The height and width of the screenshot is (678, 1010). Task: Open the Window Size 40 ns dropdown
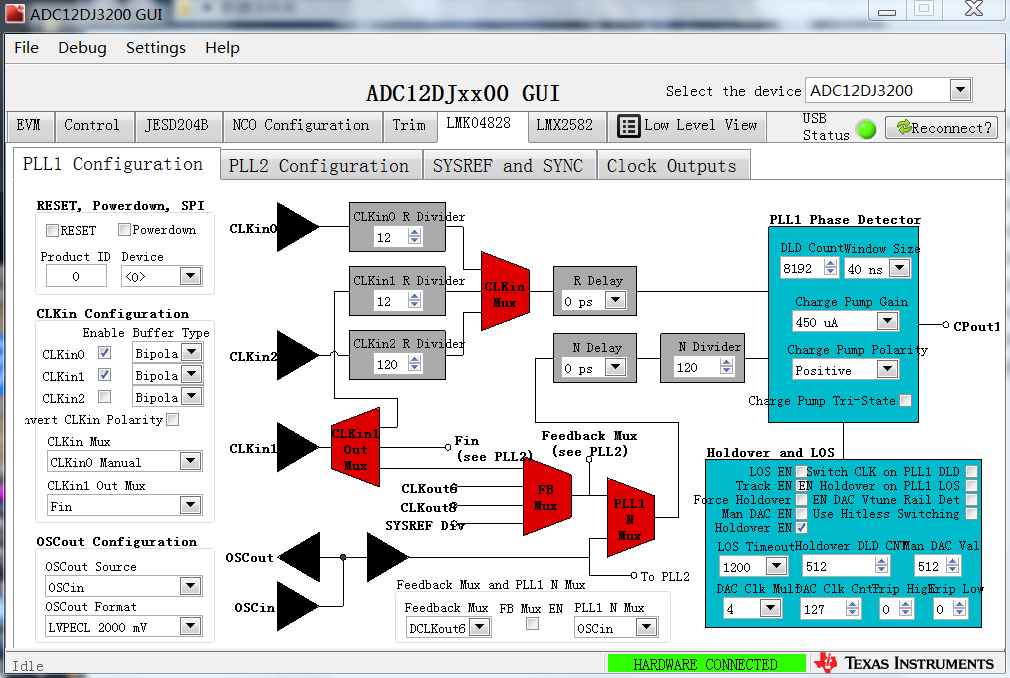pyautogui.click(x=899, y=268)
